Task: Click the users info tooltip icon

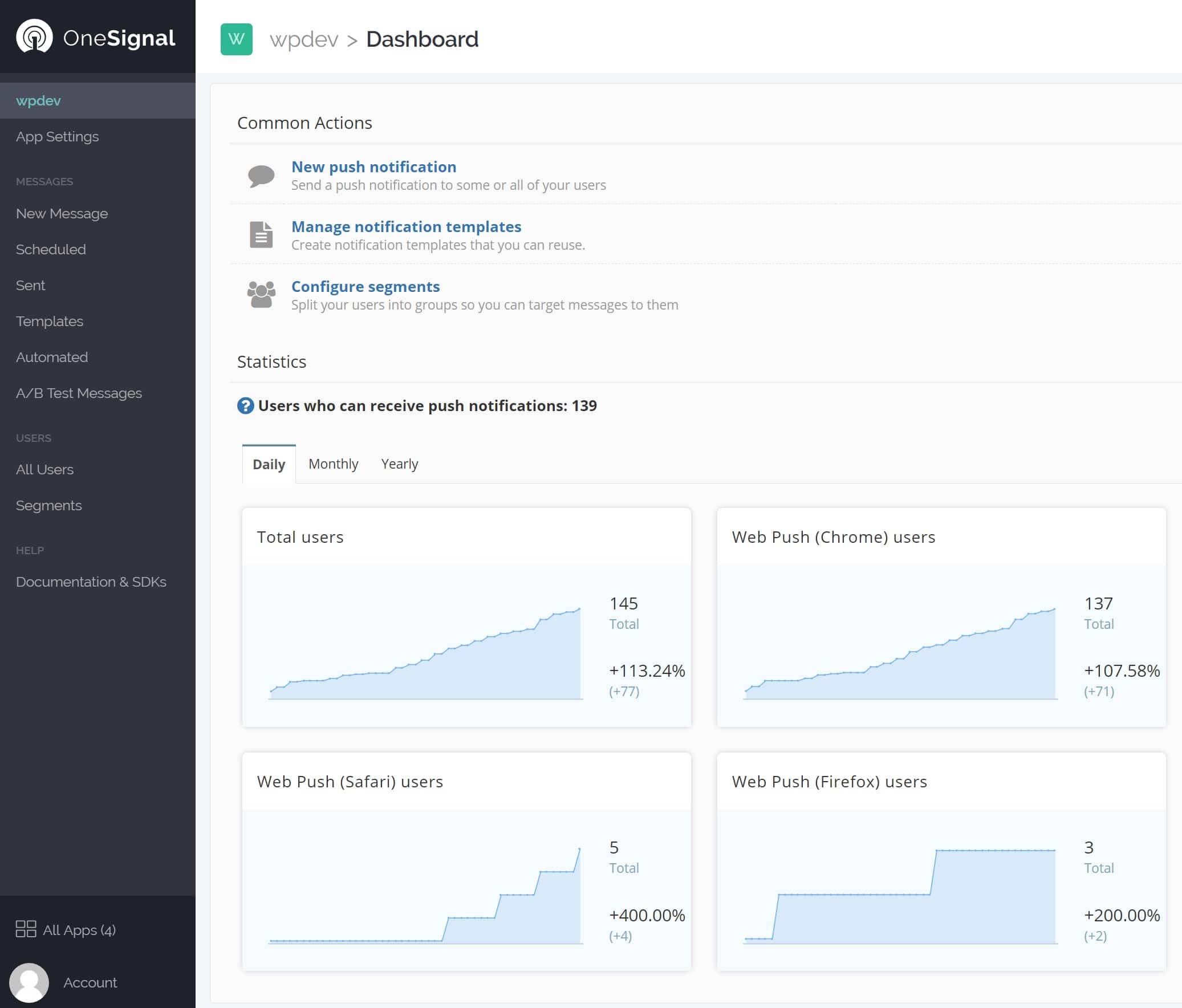Action: 245,406
